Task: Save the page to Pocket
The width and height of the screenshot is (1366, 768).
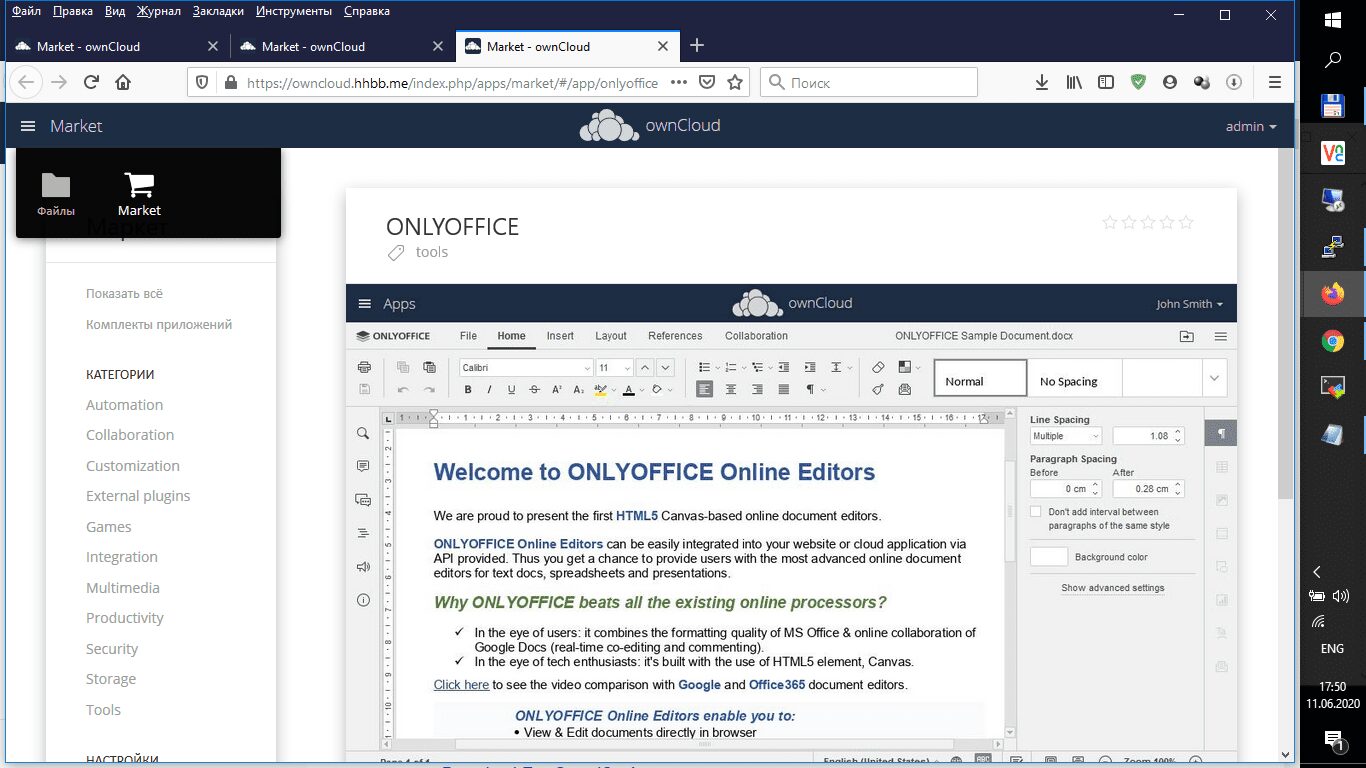Action: (707, 83)
